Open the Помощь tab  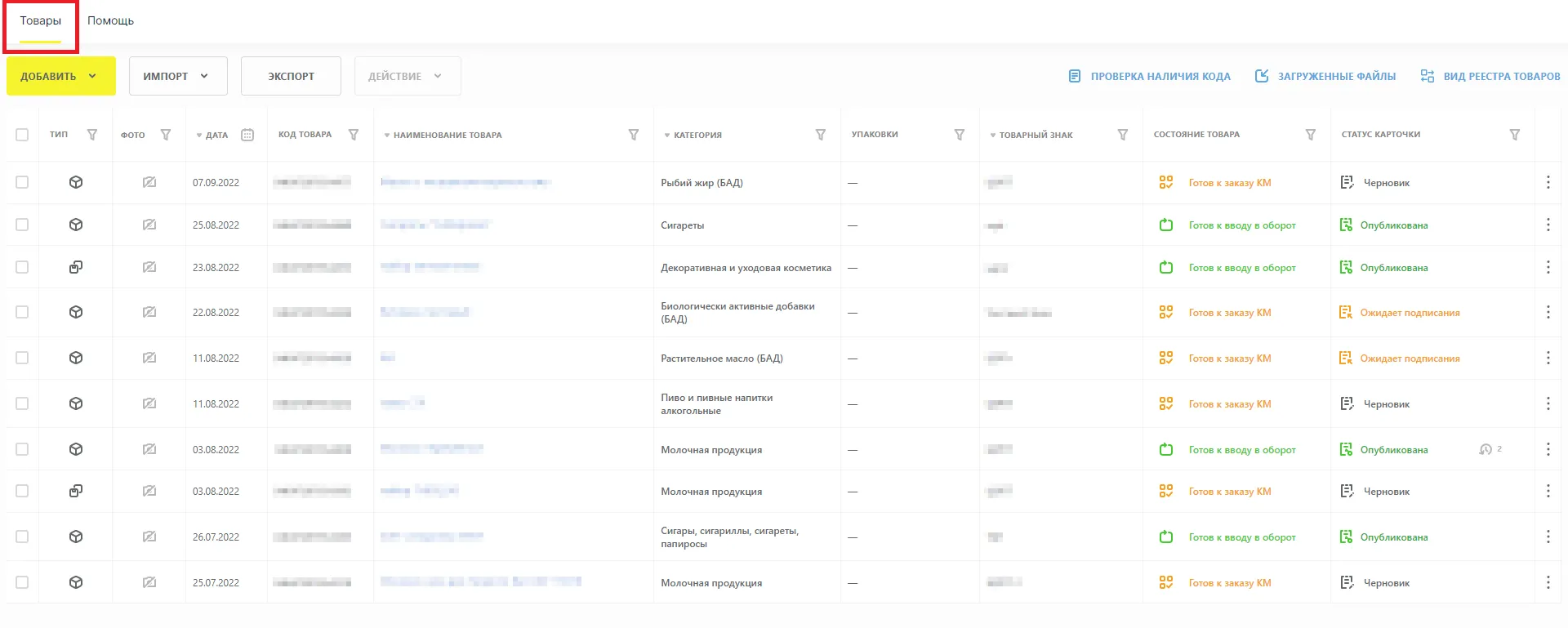pyautogui.click(x=110, y=21)
